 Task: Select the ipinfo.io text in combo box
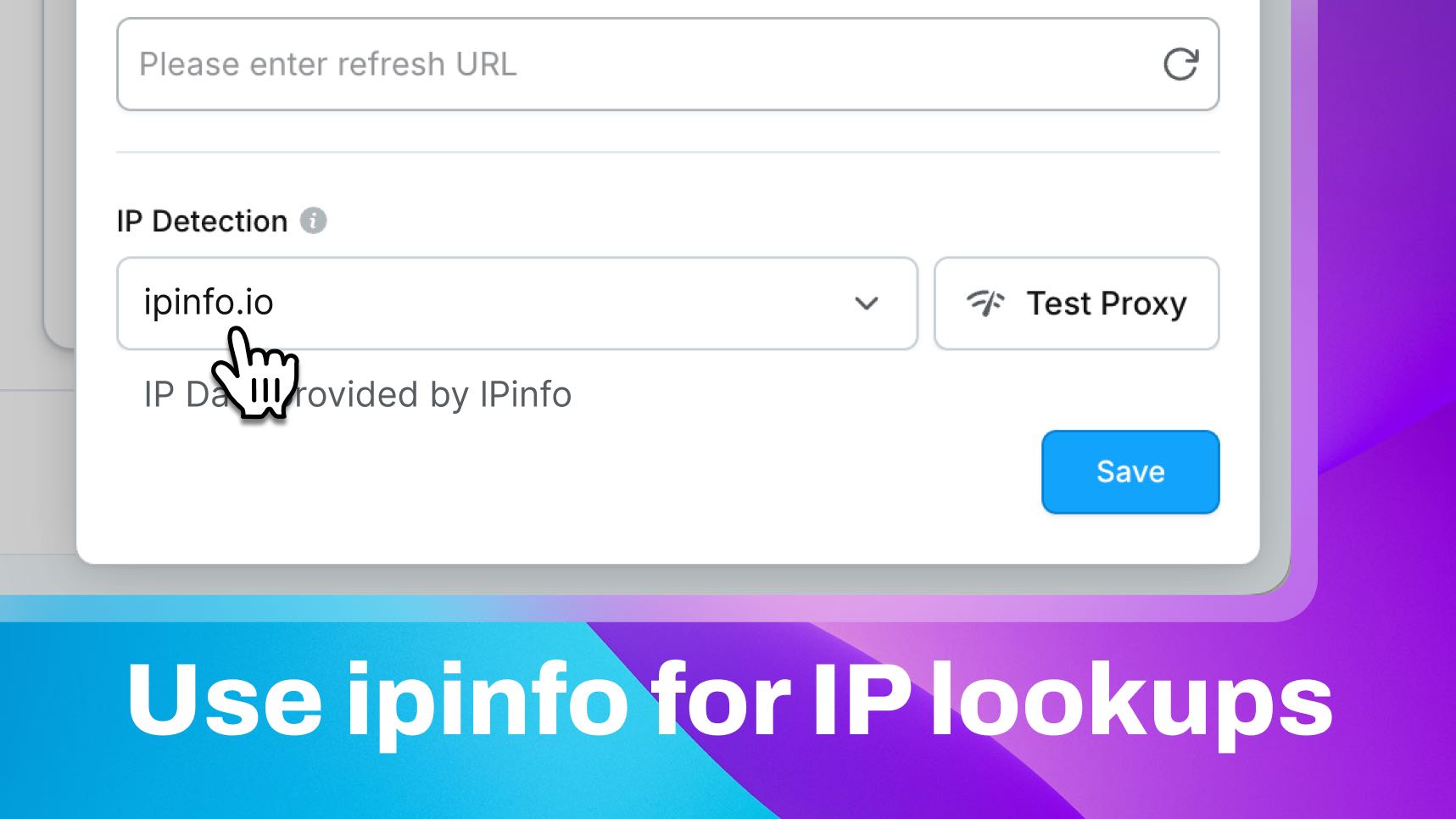coord(208,303)
